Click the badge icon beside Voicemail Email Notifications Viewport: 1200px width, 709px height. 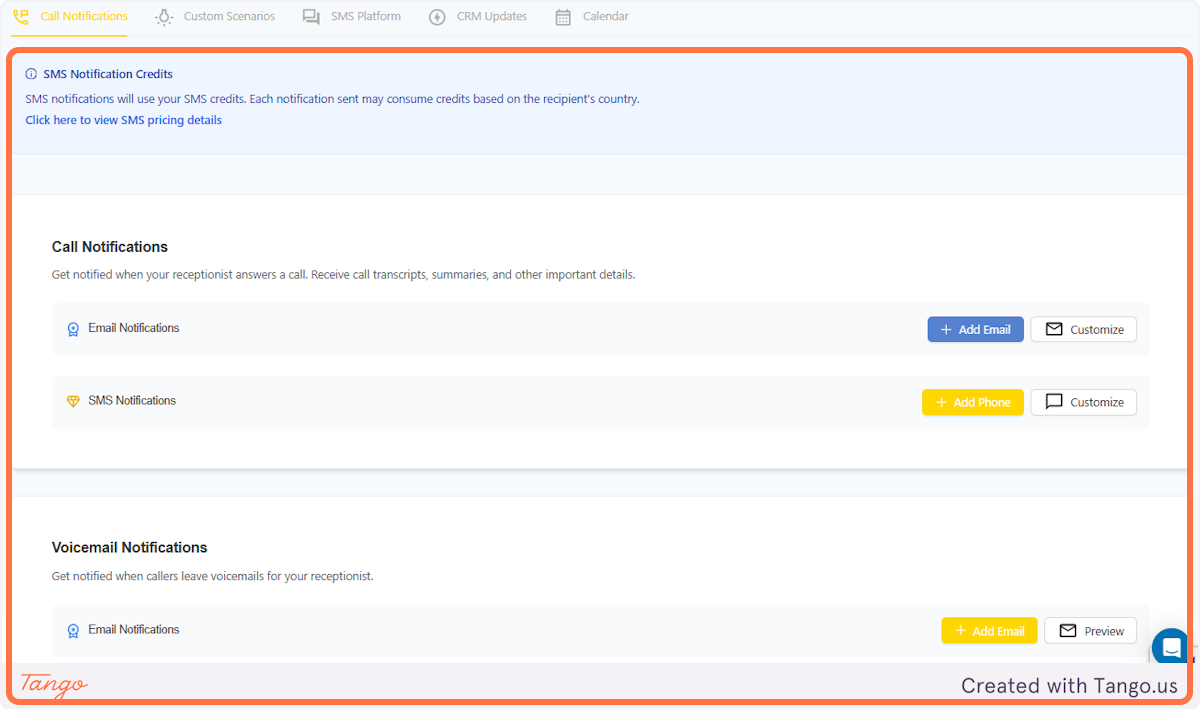point(73,631)
